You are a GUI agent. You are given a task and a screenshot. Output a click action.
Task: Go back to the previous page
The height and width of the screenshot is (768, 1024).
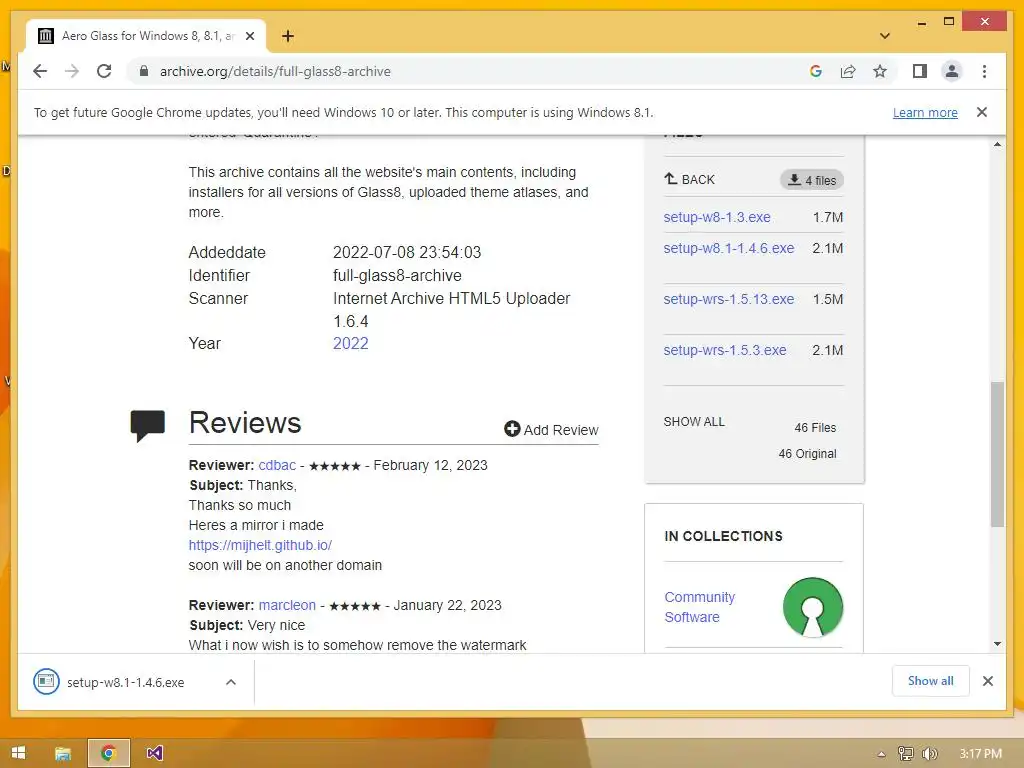tap(40, 71)
